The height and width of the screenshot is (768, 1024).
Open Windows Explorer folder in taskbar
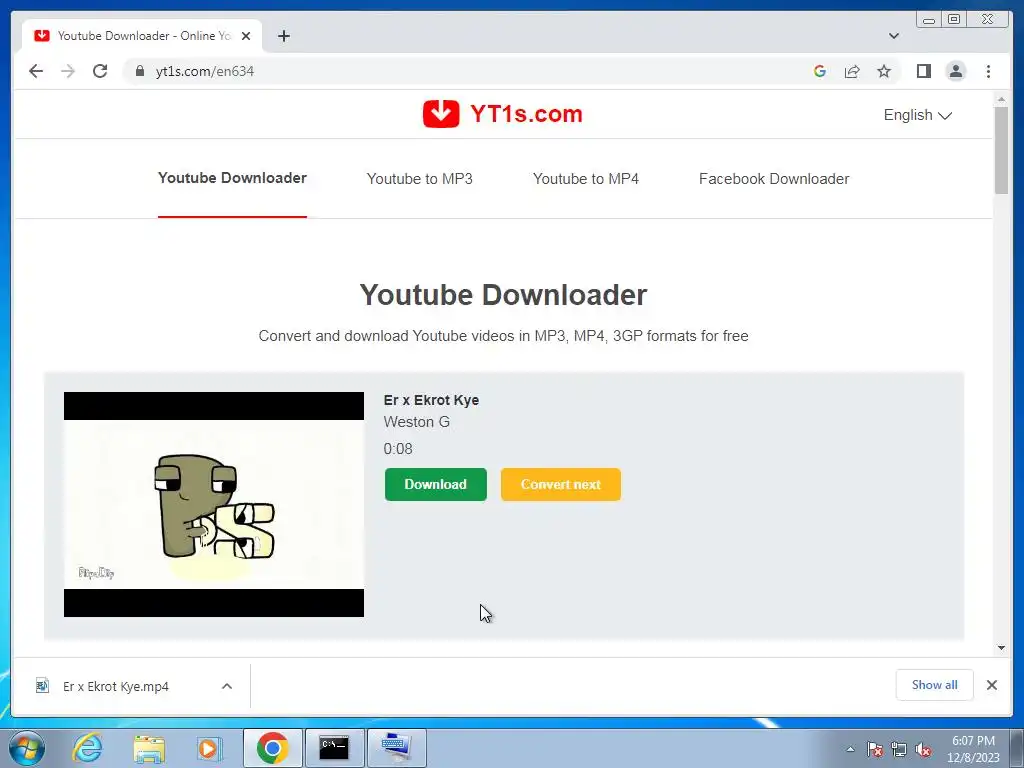pyautogui.click(x=149, y=748)
